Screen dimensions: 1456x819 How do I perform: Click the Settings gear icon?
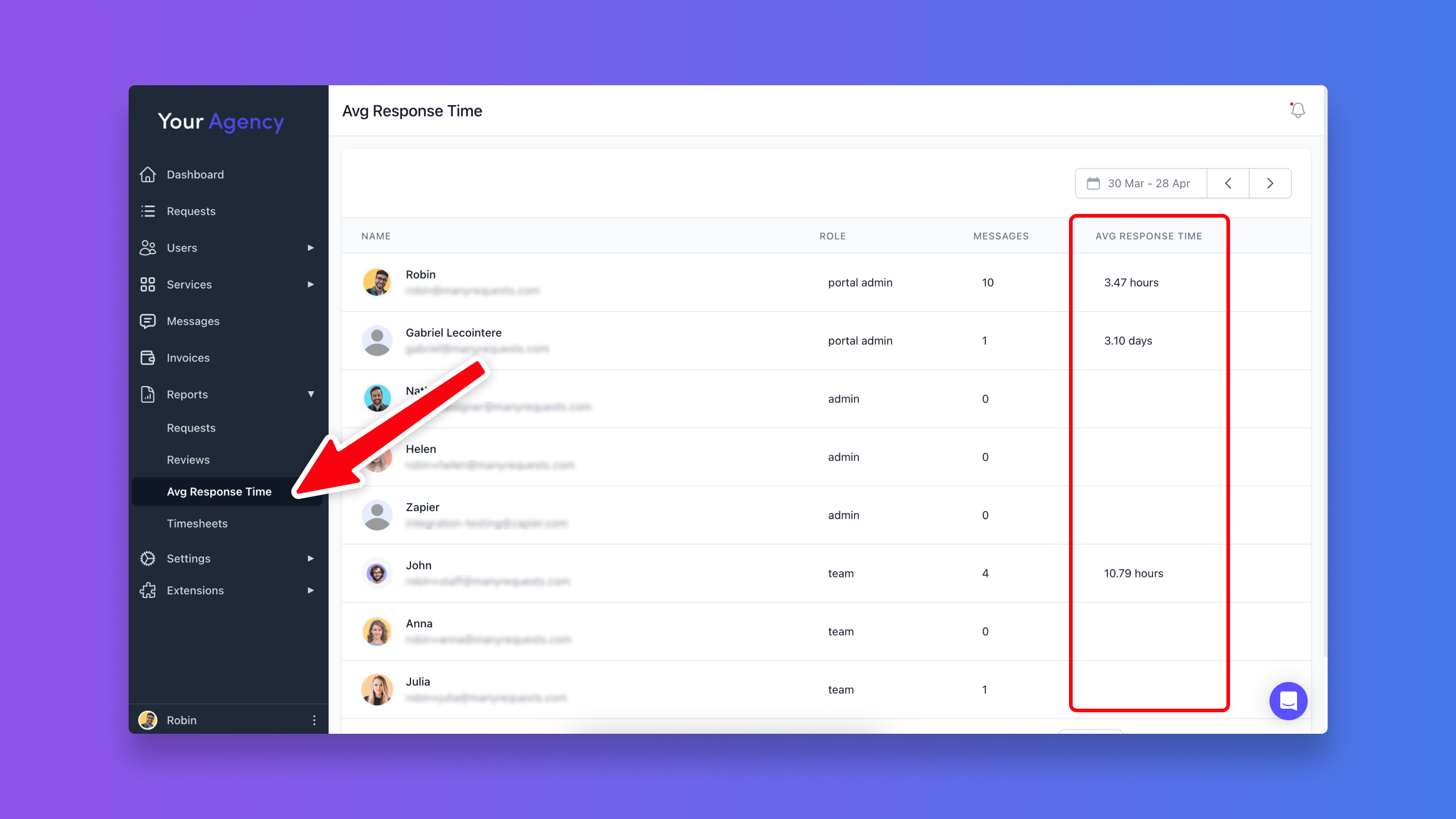click(x=147, y=559)
